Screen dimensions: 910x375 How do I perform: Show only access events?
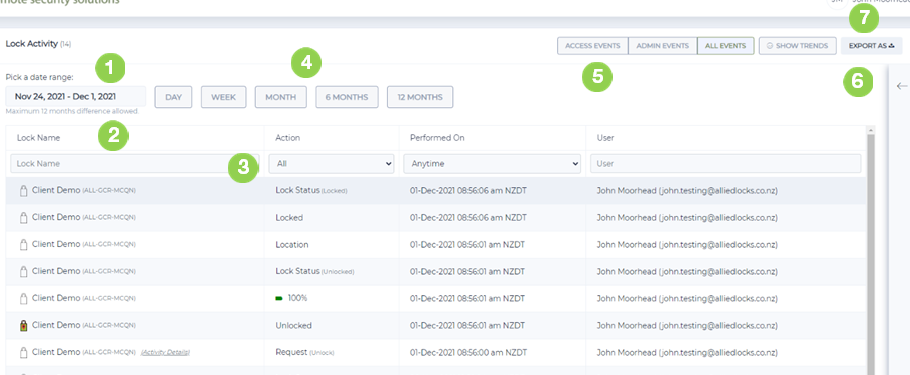[x=593, y=46]
